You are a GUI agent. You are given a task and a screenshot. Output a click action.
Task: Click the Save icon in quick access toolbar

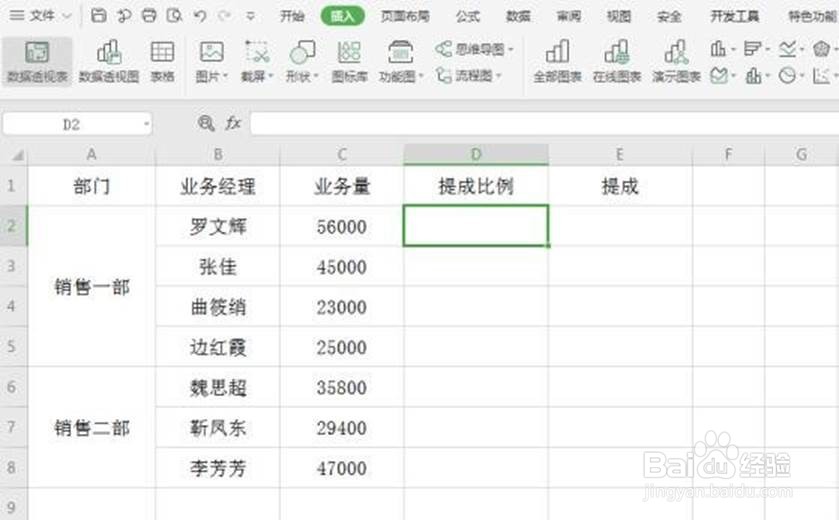pos(98,16)
